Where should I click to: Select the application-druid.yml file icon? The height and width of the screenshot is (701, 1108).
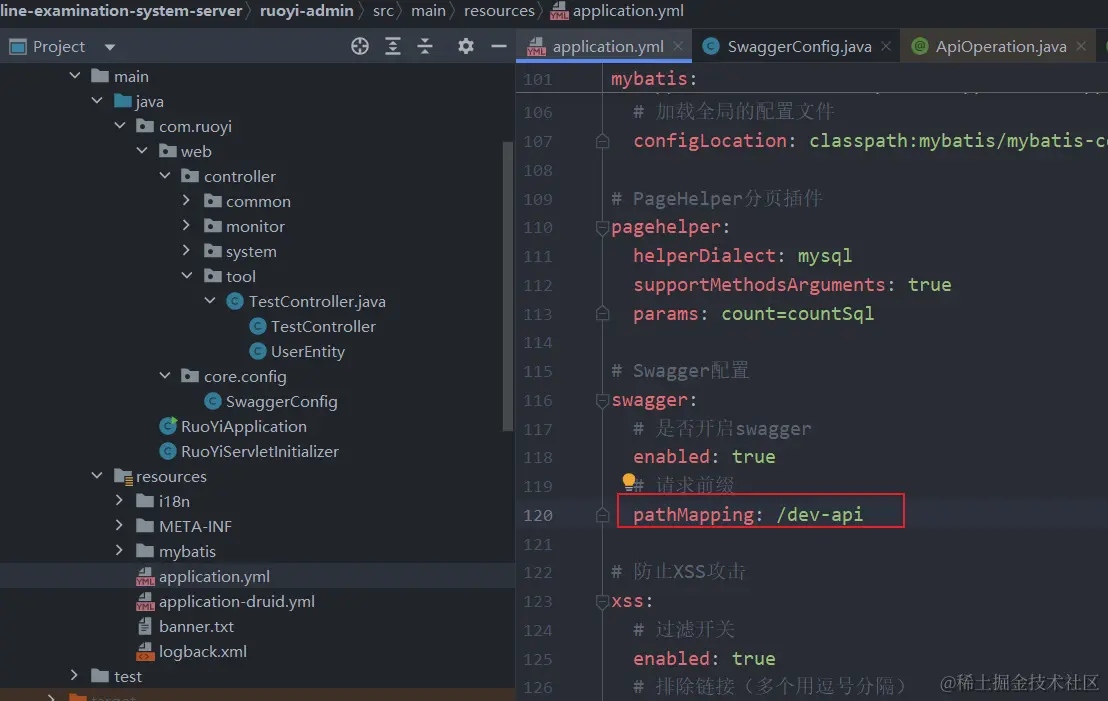click(x=145, y=601)
